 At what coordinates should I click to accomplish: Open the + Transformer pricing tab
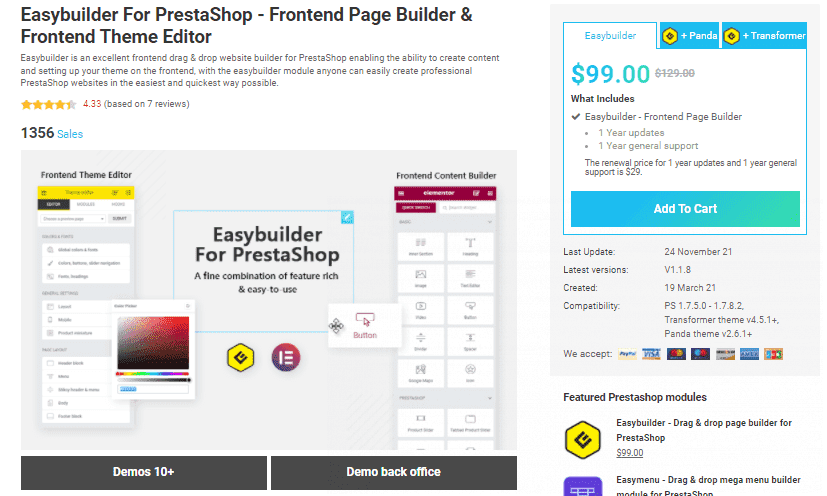tap(764, 36)
